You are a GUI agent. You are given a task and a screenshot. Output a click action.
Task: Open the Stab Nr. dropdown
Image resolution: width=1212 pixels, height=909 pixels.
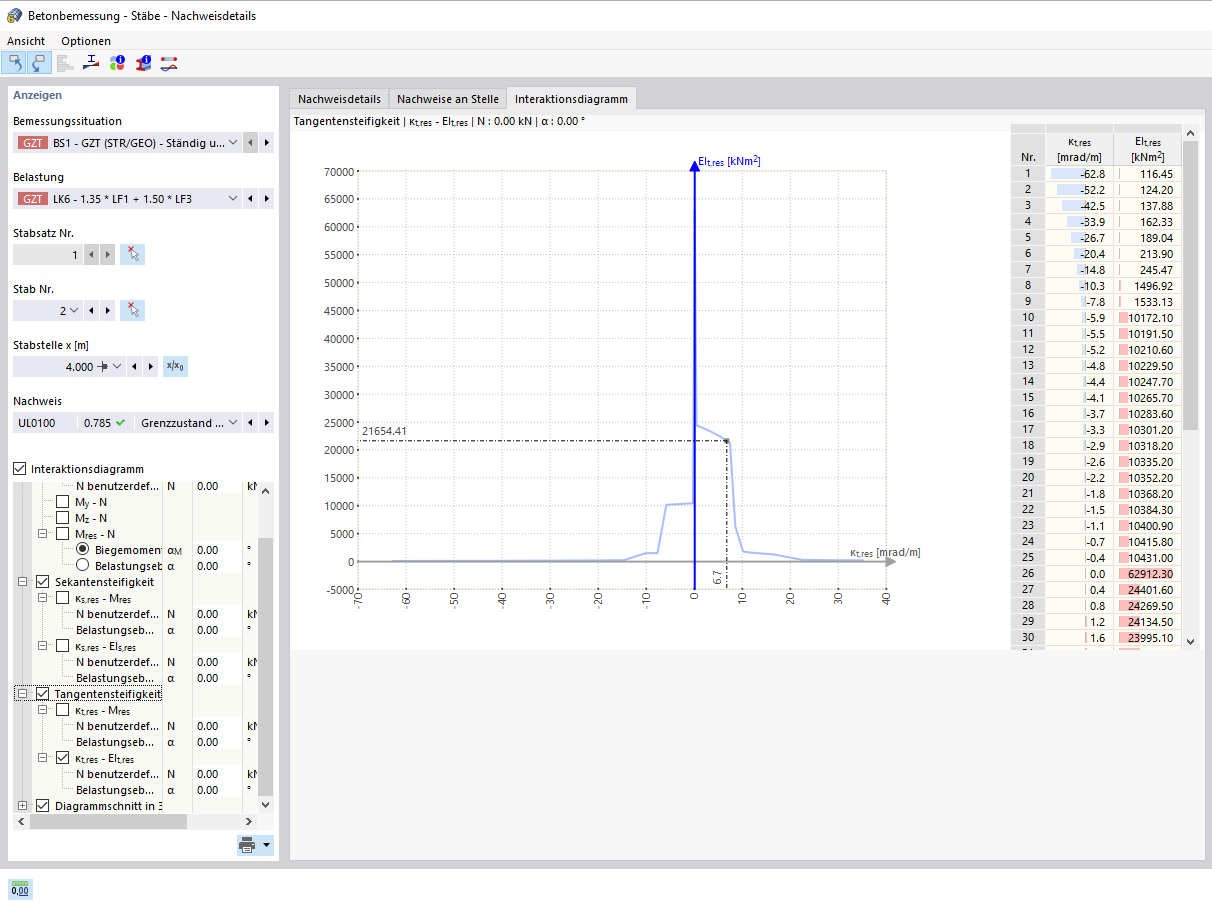(x=75, y=311)
